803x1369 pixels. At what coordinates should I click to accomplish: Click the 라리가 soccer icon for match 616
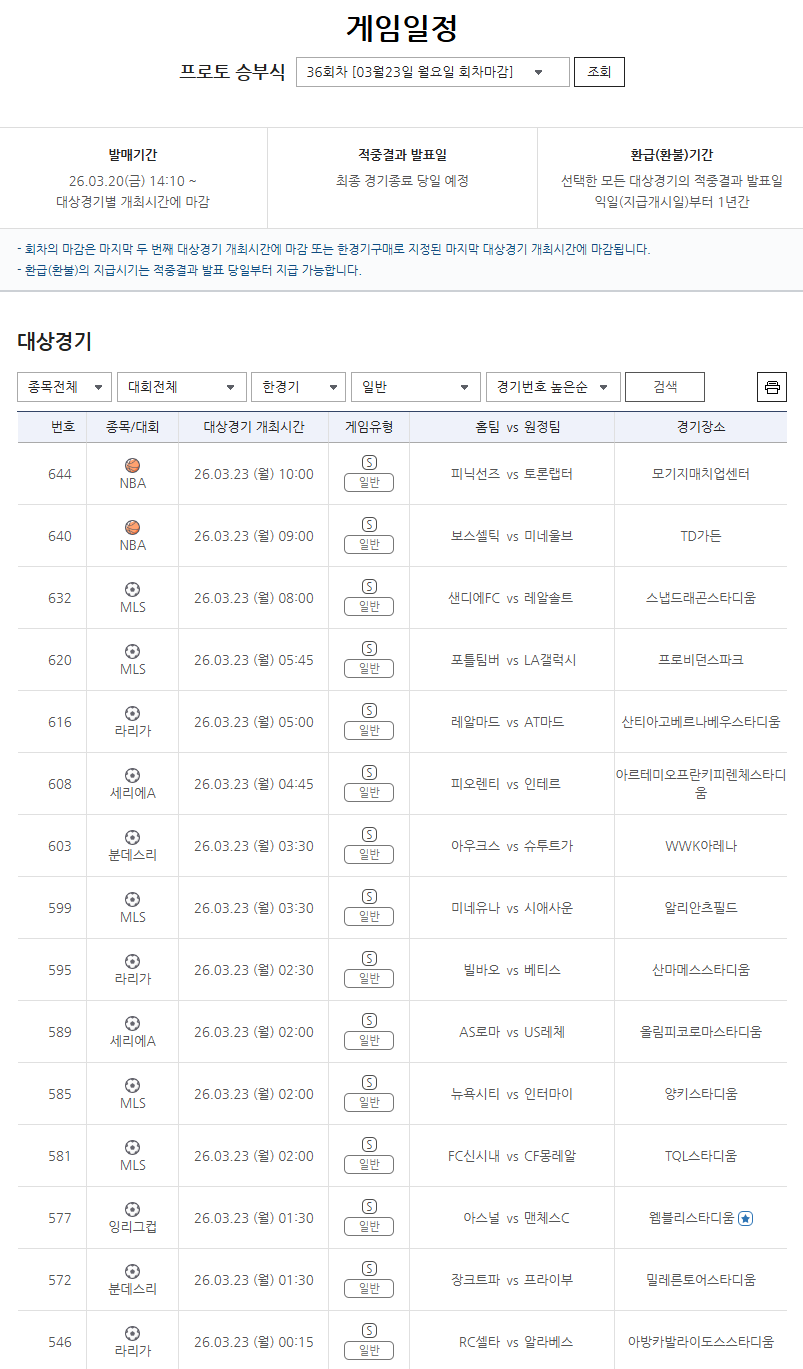click(x=131, y=713)
